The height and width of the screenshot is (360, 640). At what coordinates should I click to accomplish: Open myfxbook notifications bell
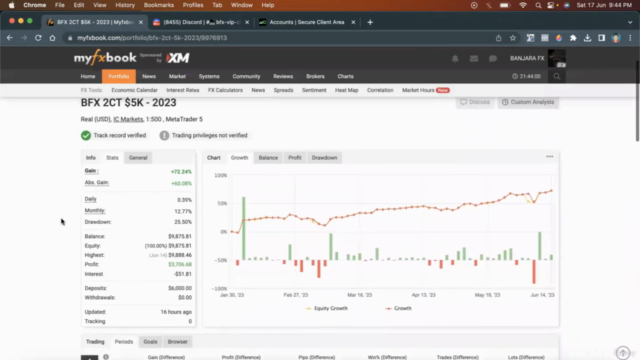[x=455, y=58]
